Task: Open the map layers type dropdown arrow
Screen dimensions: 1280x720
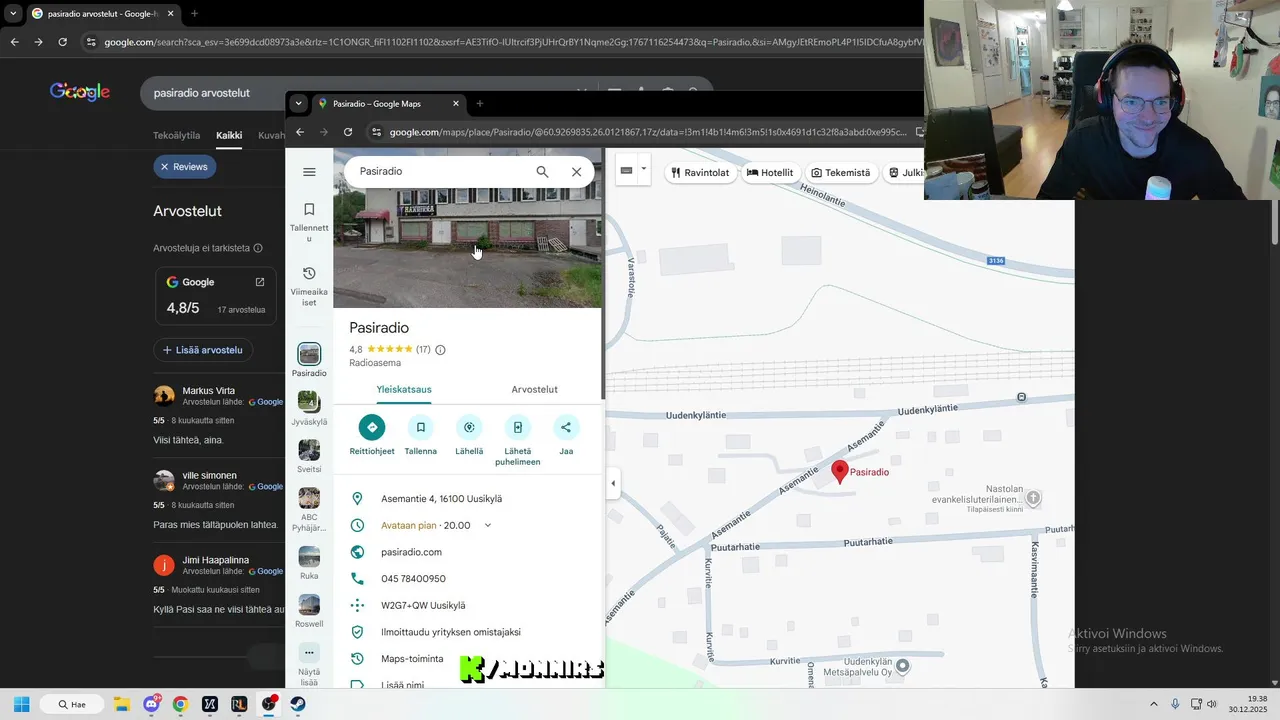Action: 644,169
